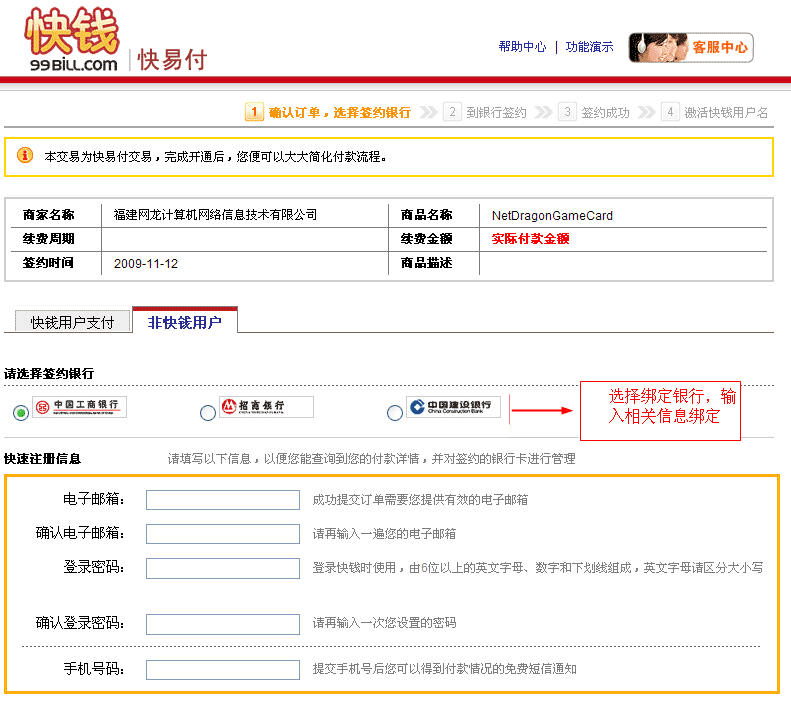Click the 商家名称 table label
Image resolution: width=791 pixels, height=703 pixels.
coord(48,215)
